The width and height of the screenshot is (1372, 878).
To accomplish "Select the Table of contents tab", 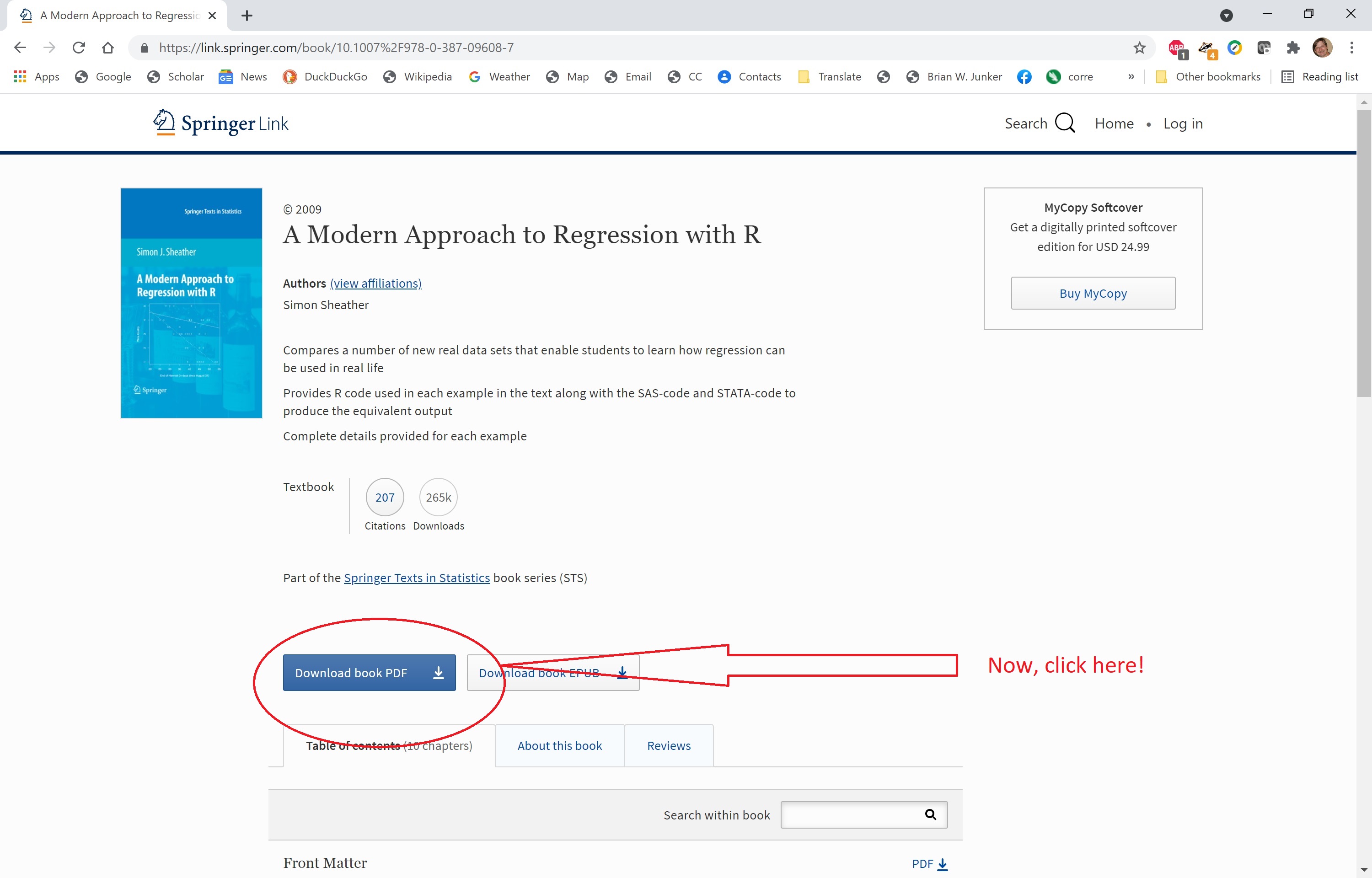I will (389, 746).
